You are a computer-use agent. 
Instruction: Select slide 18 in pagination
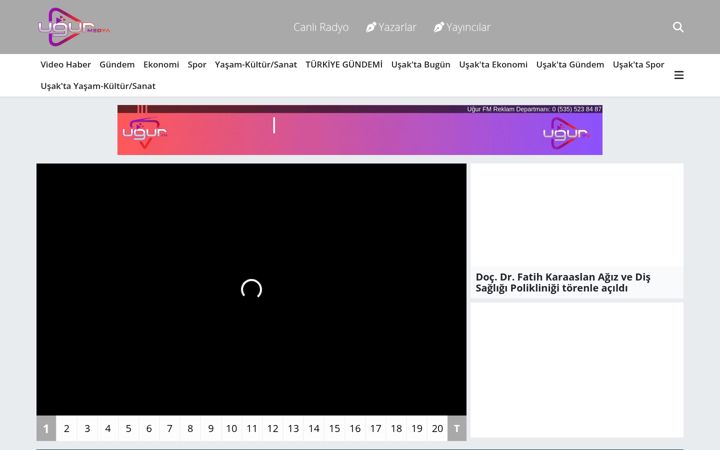click(x=396, y=428)
